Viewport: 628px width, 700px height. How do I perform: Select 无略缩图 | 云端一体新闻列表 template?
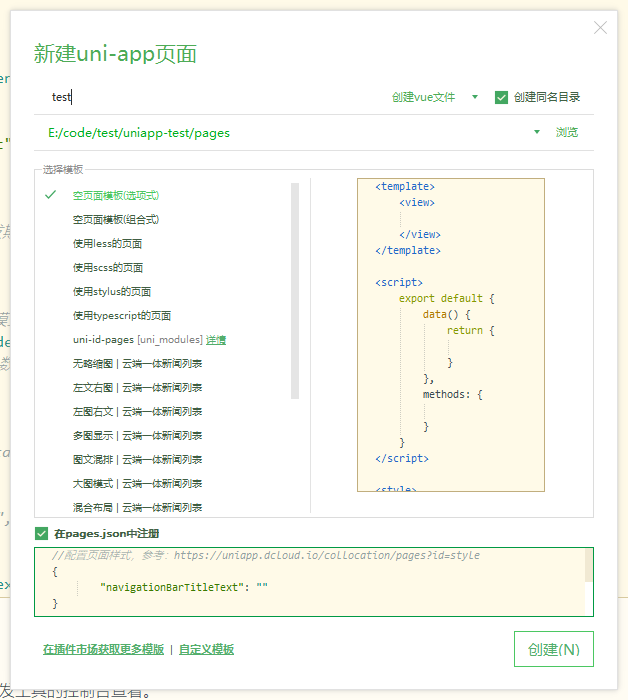pyautogui.click(x=137, y=364)
